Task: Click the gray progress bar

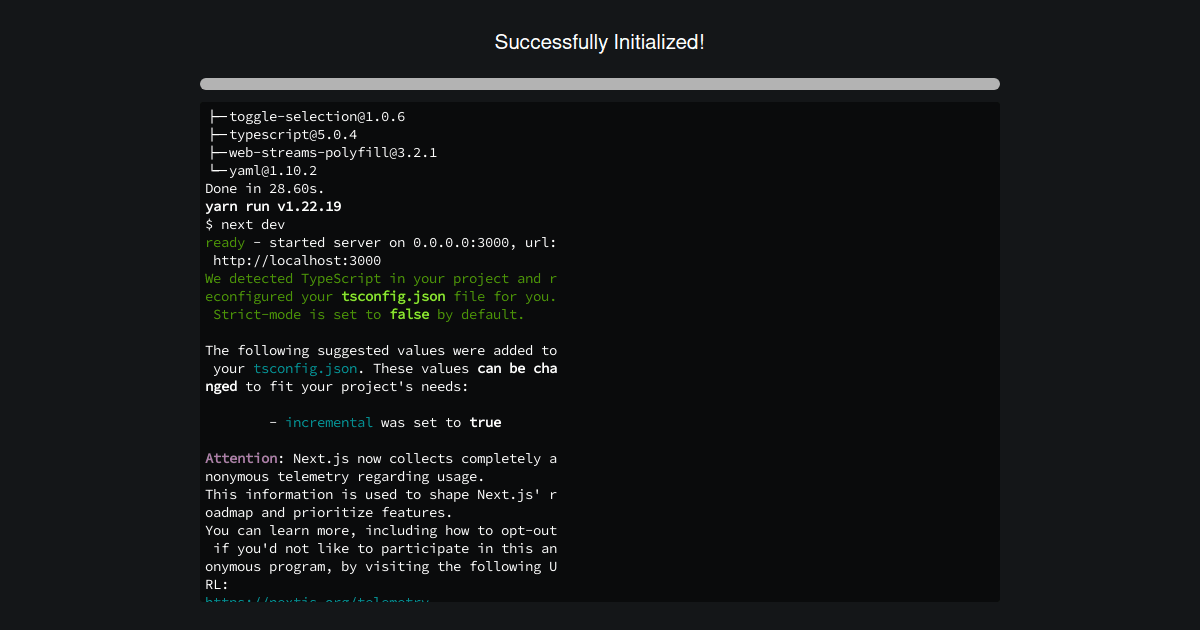Action: tap(599, 84)
